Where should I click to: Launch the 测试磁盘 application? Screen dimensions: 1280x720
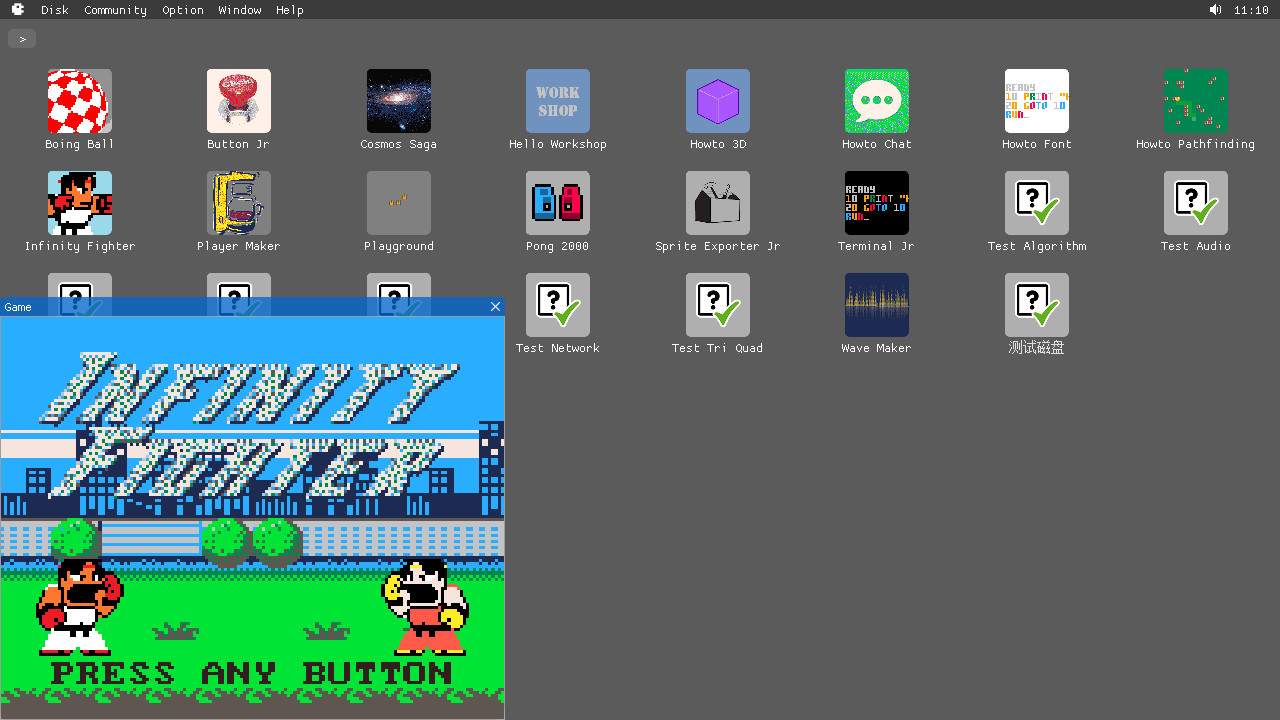pos(1036,304)
